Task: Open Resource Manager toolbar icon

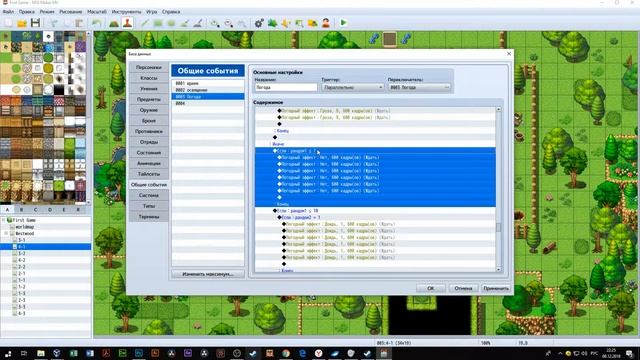Action: coord(313,23)
